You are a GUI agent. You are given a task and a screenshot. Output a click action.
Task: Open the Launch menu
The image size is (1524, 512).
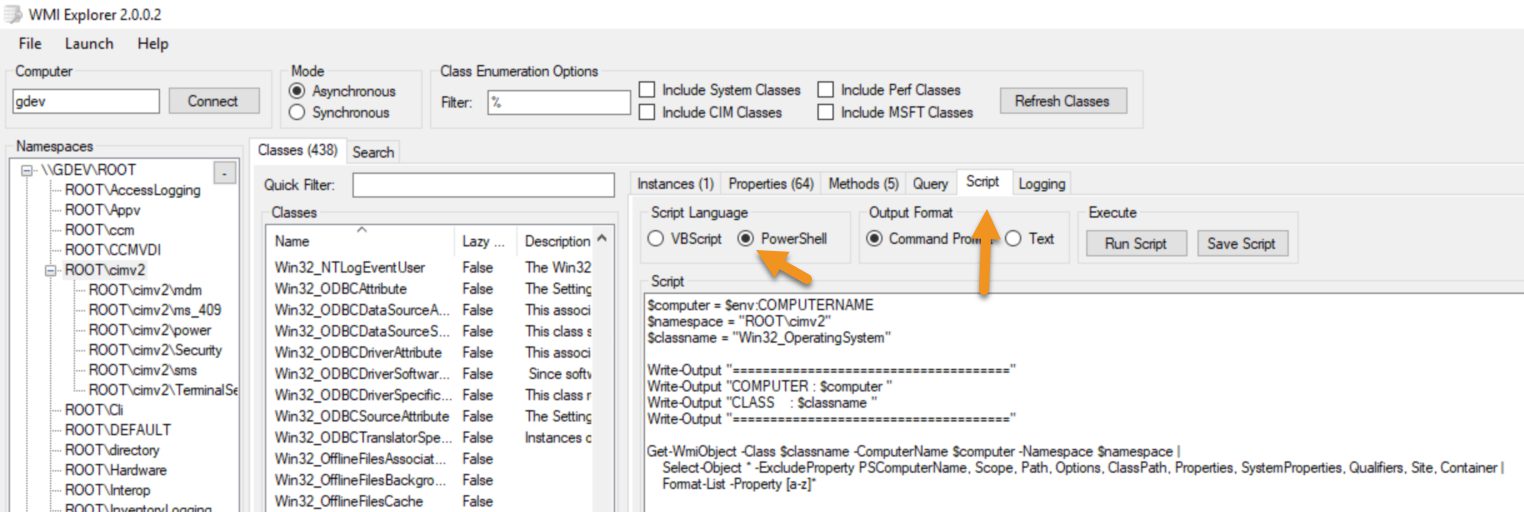click(89, 44)
